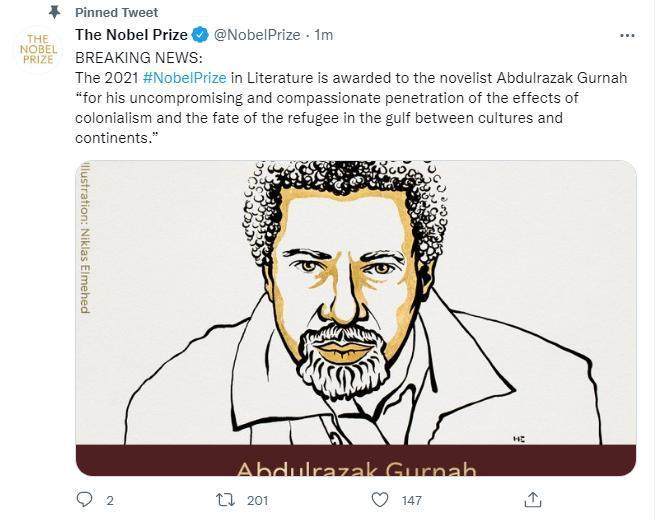Click the blue verified badge
This screenshot has width=656, height=520.
tap(200, 35)
